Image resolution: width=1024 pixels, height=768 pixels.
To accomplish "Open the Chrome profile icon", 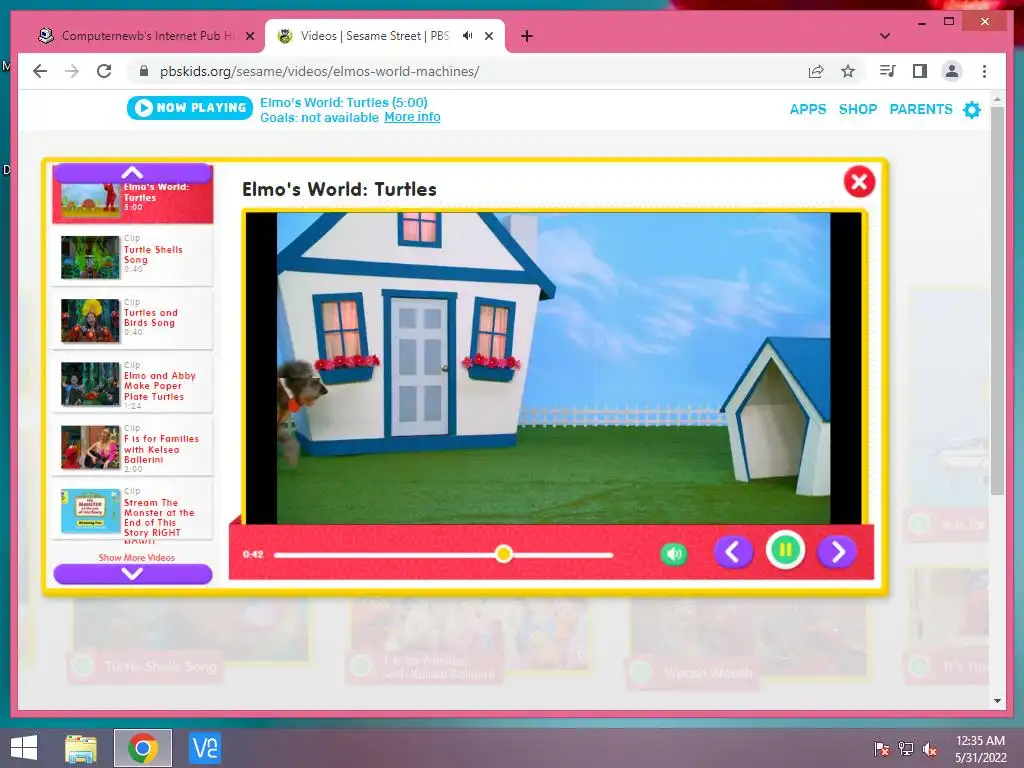I will 952,71.
